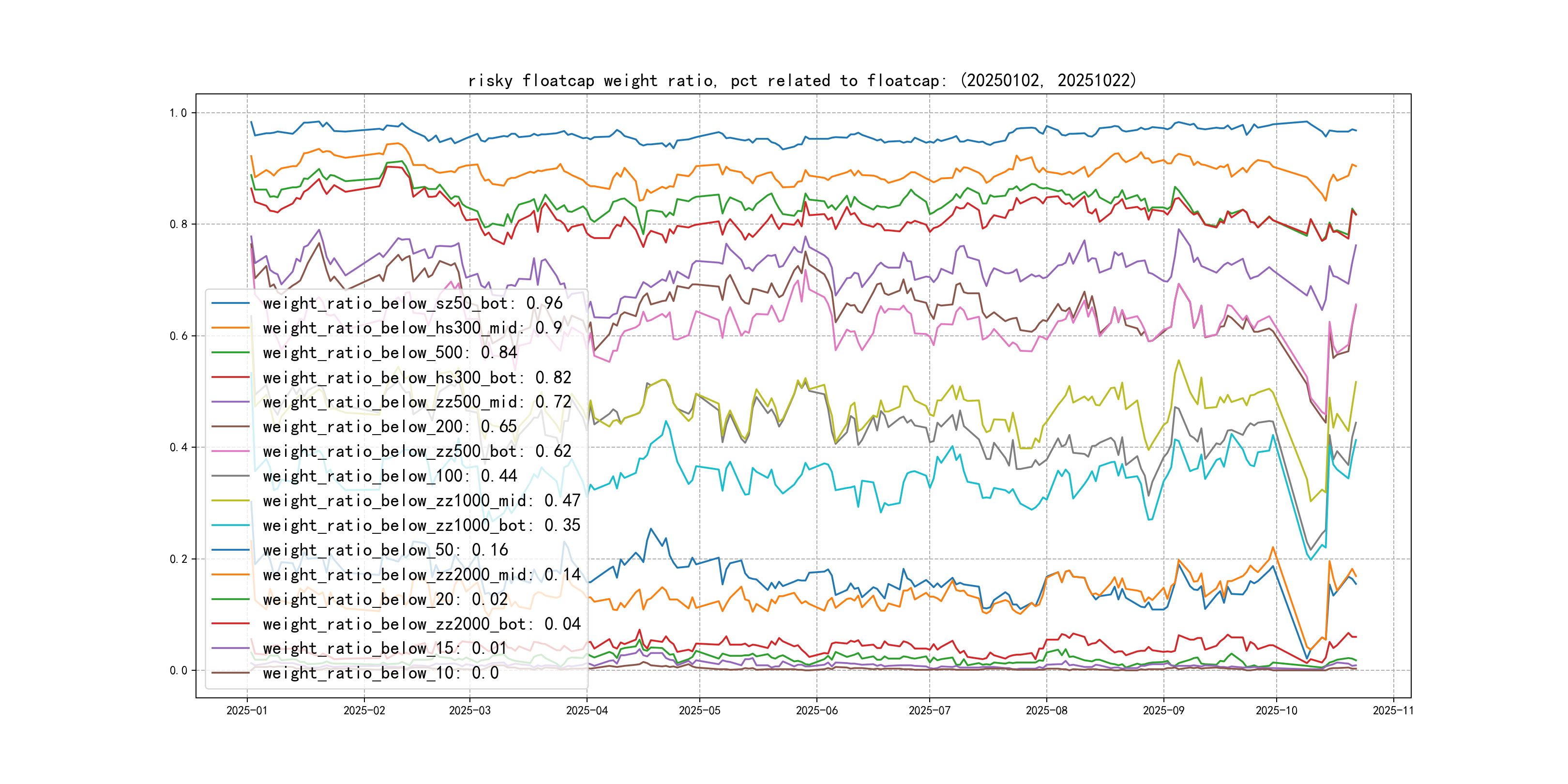Viewport: 1568px width, 784px height.
Task: Click the weight_ratio_below_hs300_mid legend label
Action: [412, 328]
